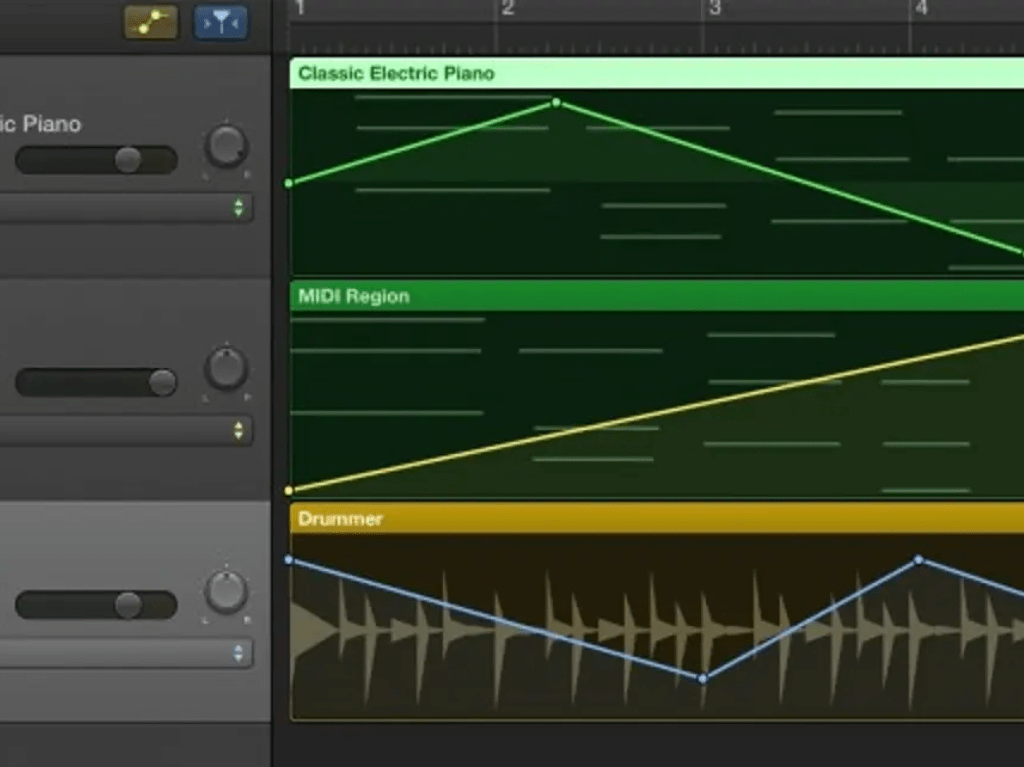
Task: Toggle the Catch Playhead button
Action: pos(221,23)
